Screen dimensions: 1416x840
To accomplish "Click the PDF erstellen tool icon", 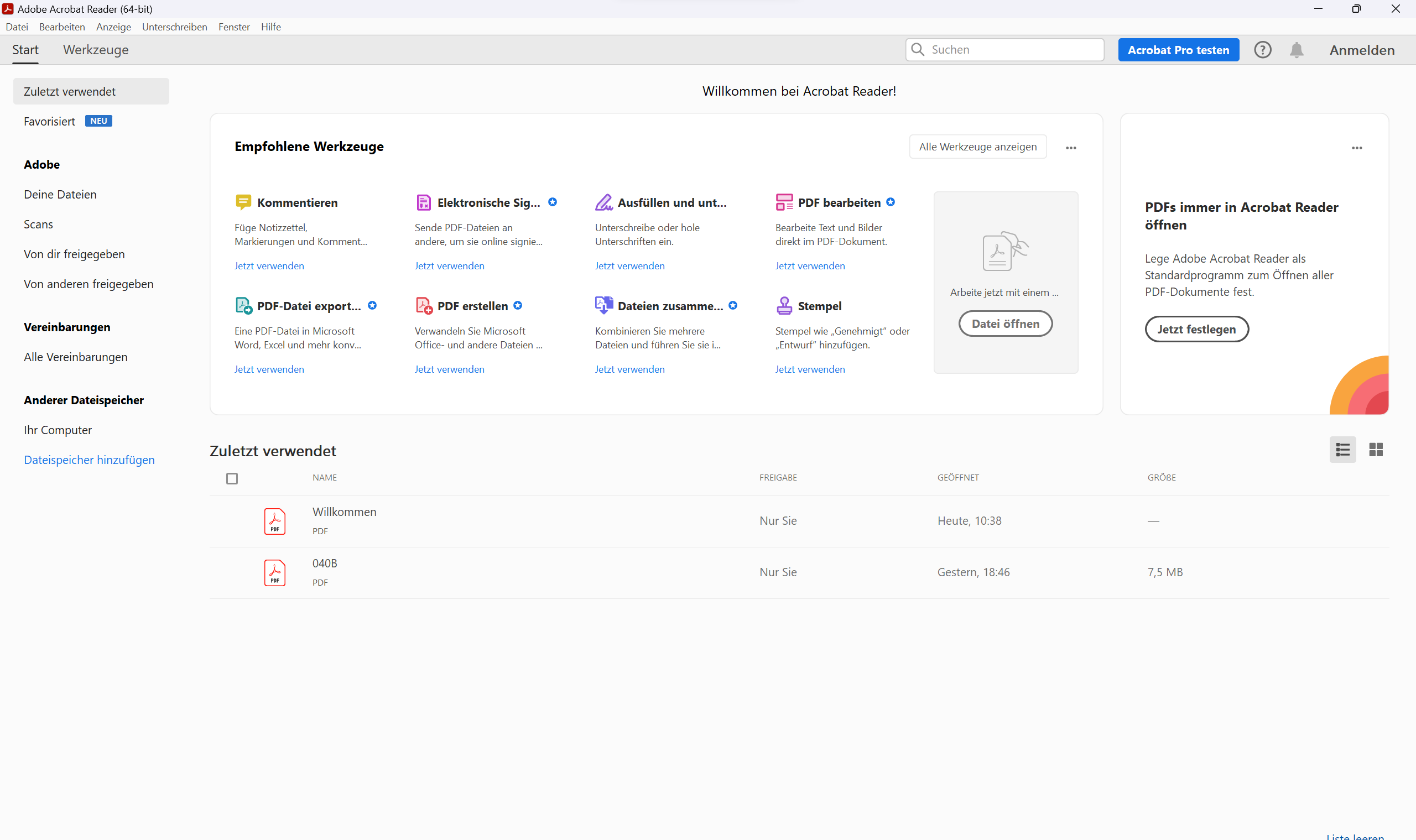I will point(424,306).
